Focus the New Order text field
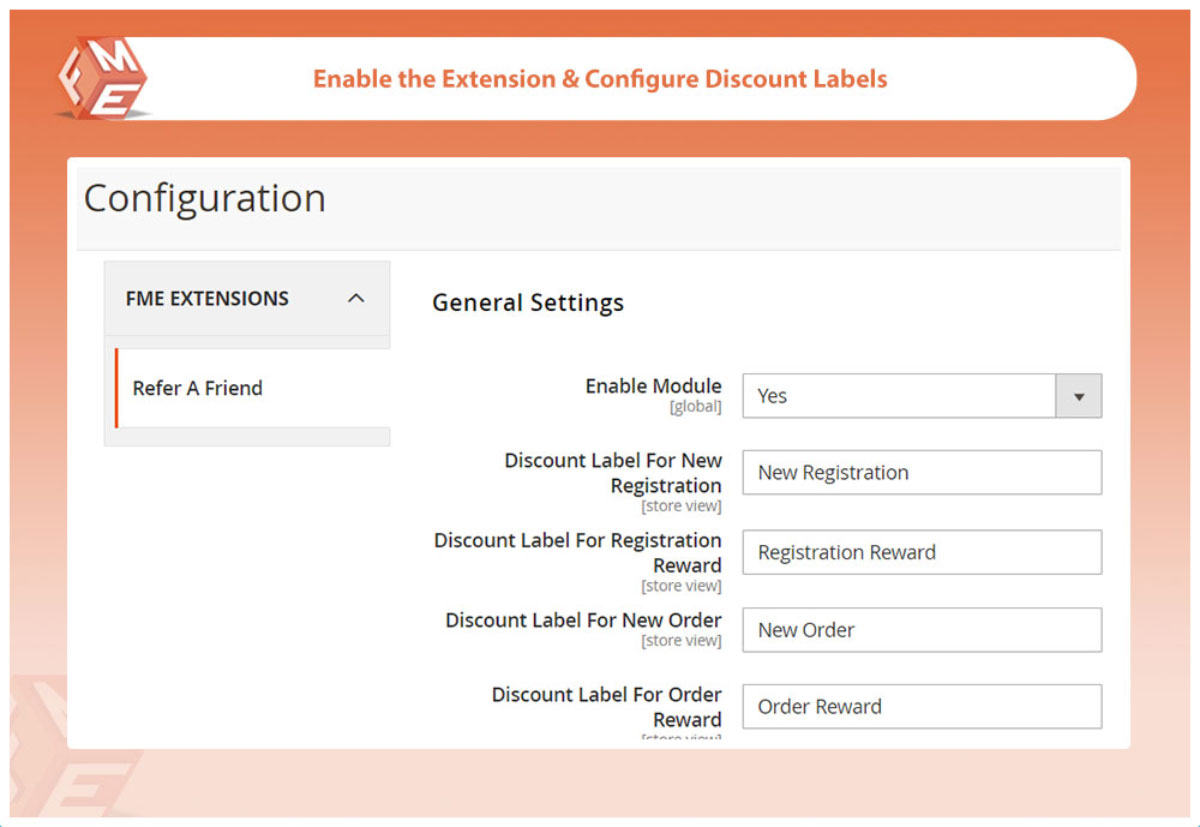 click(921, 630)
